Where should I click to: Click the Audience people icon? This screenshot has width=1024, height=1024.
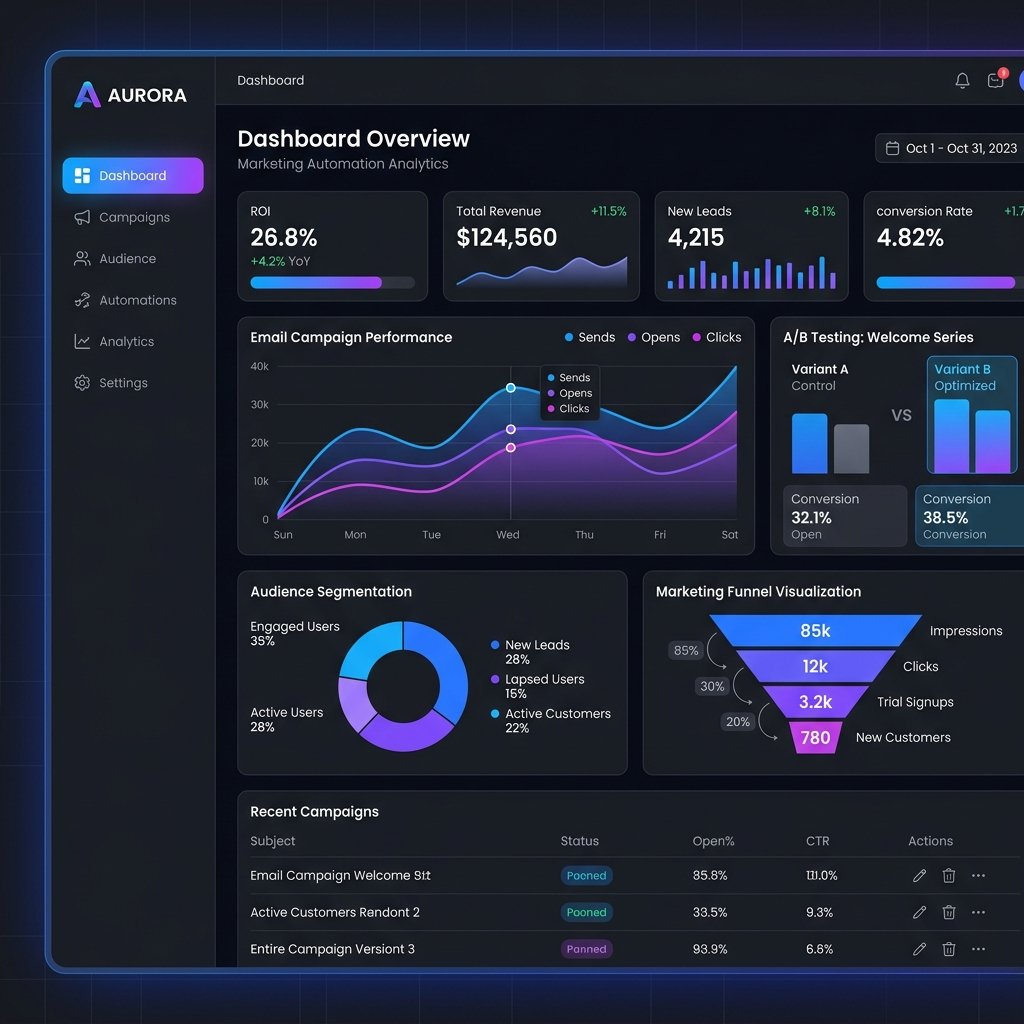tap(82, 259)
